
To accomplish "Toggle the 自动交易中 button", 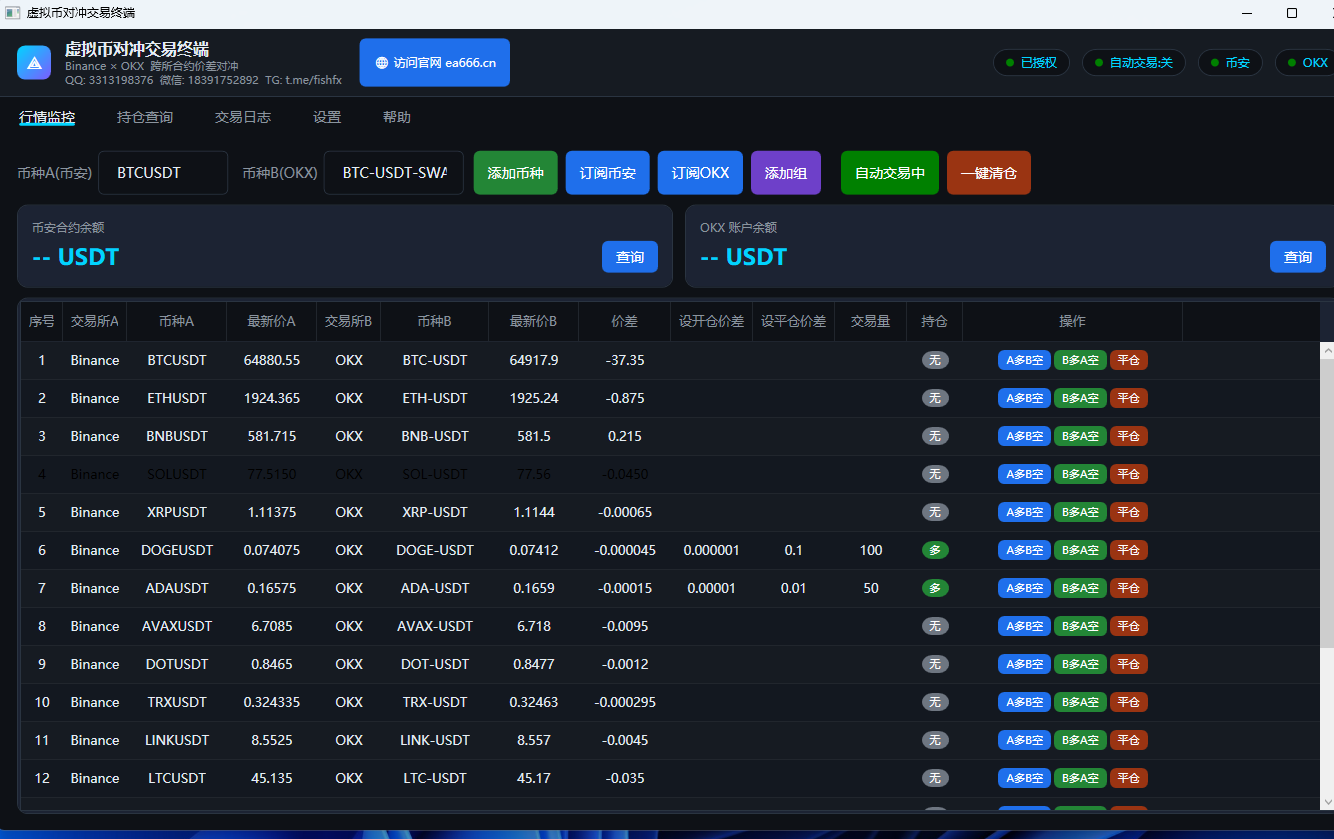I will (x=890, y=173).
